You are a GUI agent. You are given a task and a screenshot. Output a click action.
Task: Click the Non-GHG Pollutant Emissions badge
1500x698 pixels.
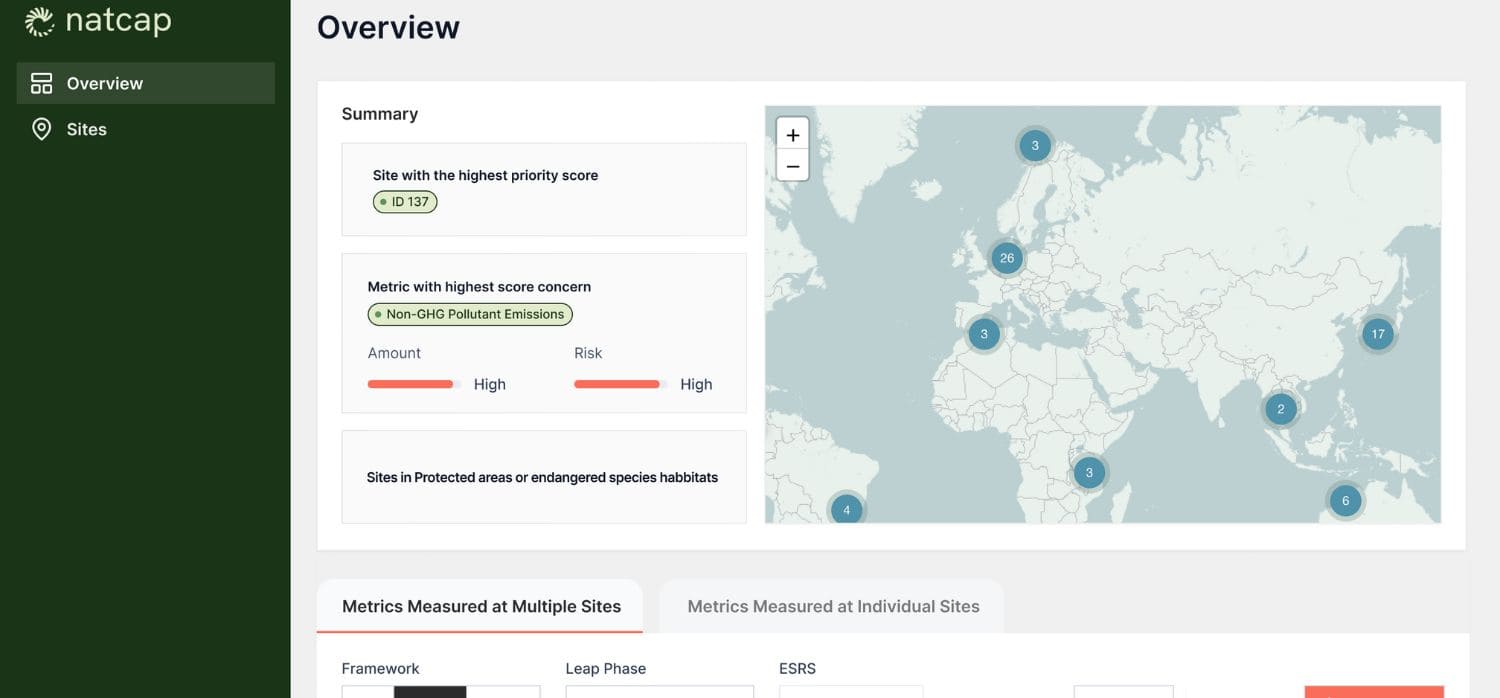point(470,314)
